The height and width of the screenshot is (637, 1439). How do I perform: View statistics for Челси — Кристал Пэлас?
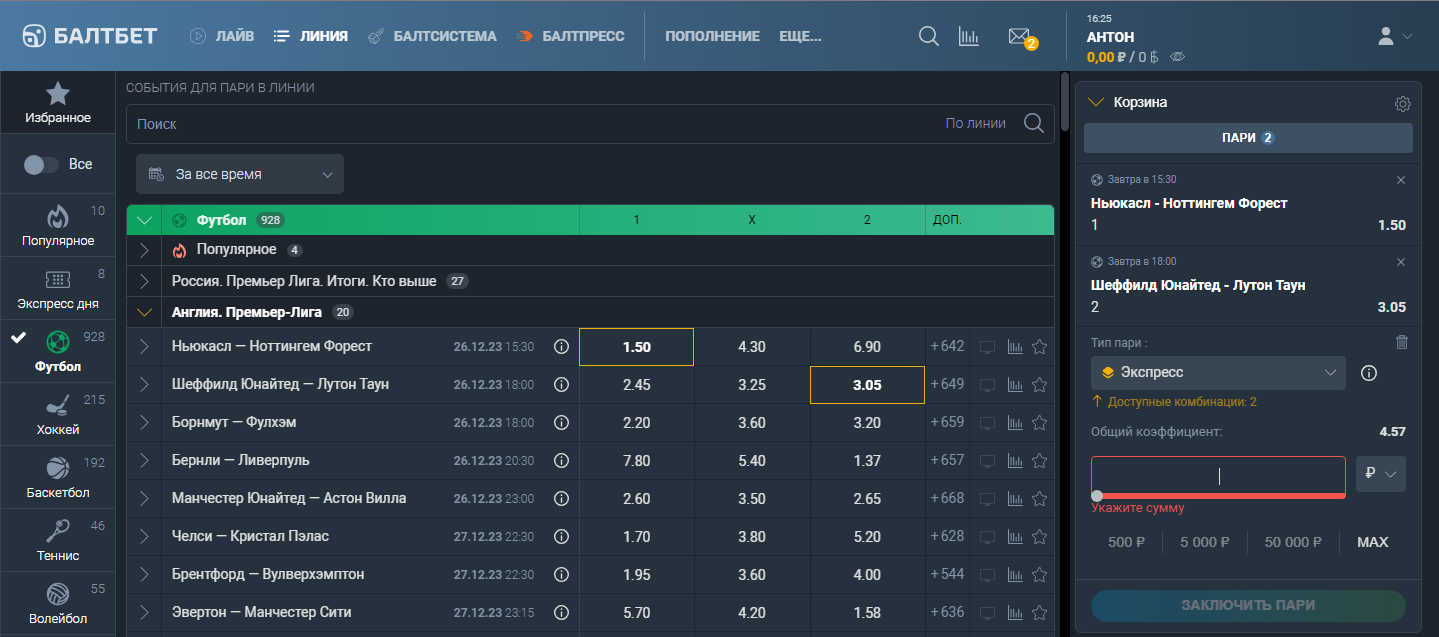pyautogui.click(x=1015, y=537)
